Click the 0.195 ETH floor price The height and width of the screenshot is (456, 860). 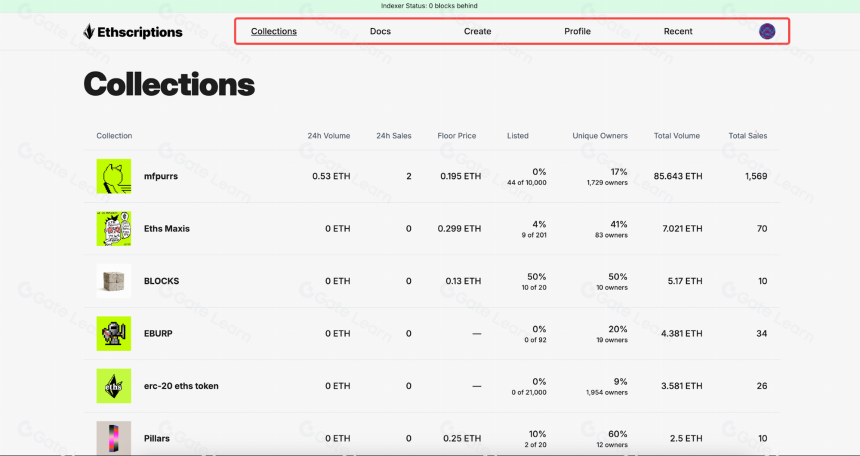461,176
